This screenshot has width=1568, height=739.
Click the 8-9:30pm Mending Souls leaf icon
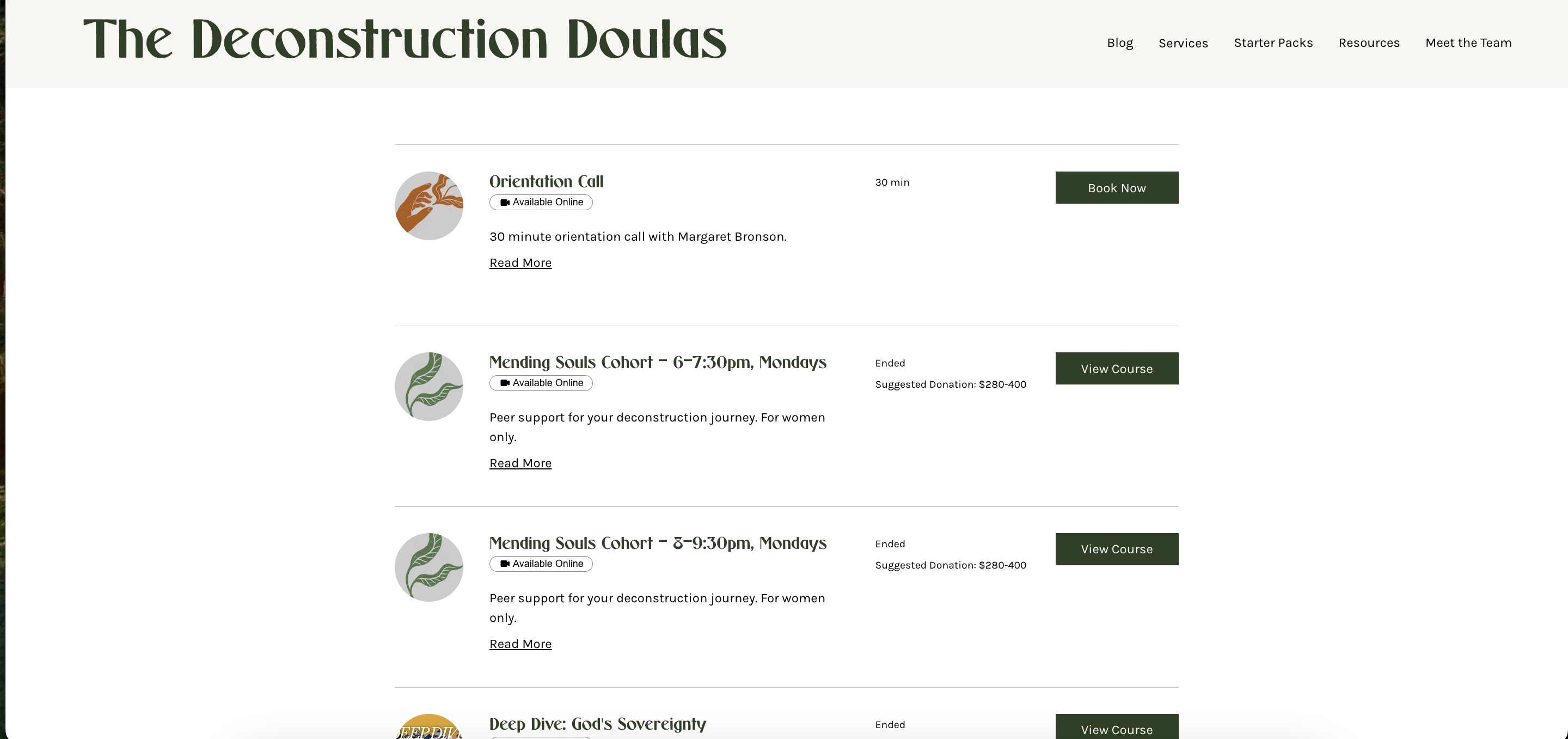pos(428,567)
